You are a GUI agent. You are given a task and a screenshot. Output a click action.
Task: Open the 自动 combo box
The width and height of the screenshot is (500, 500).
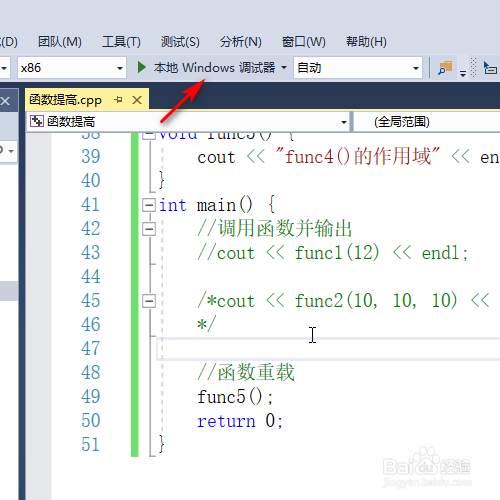(358, 68)
